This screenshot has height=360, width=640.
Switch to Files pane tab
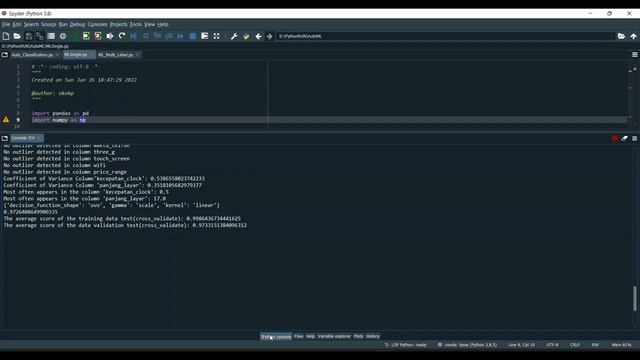(x=299, y=336)
